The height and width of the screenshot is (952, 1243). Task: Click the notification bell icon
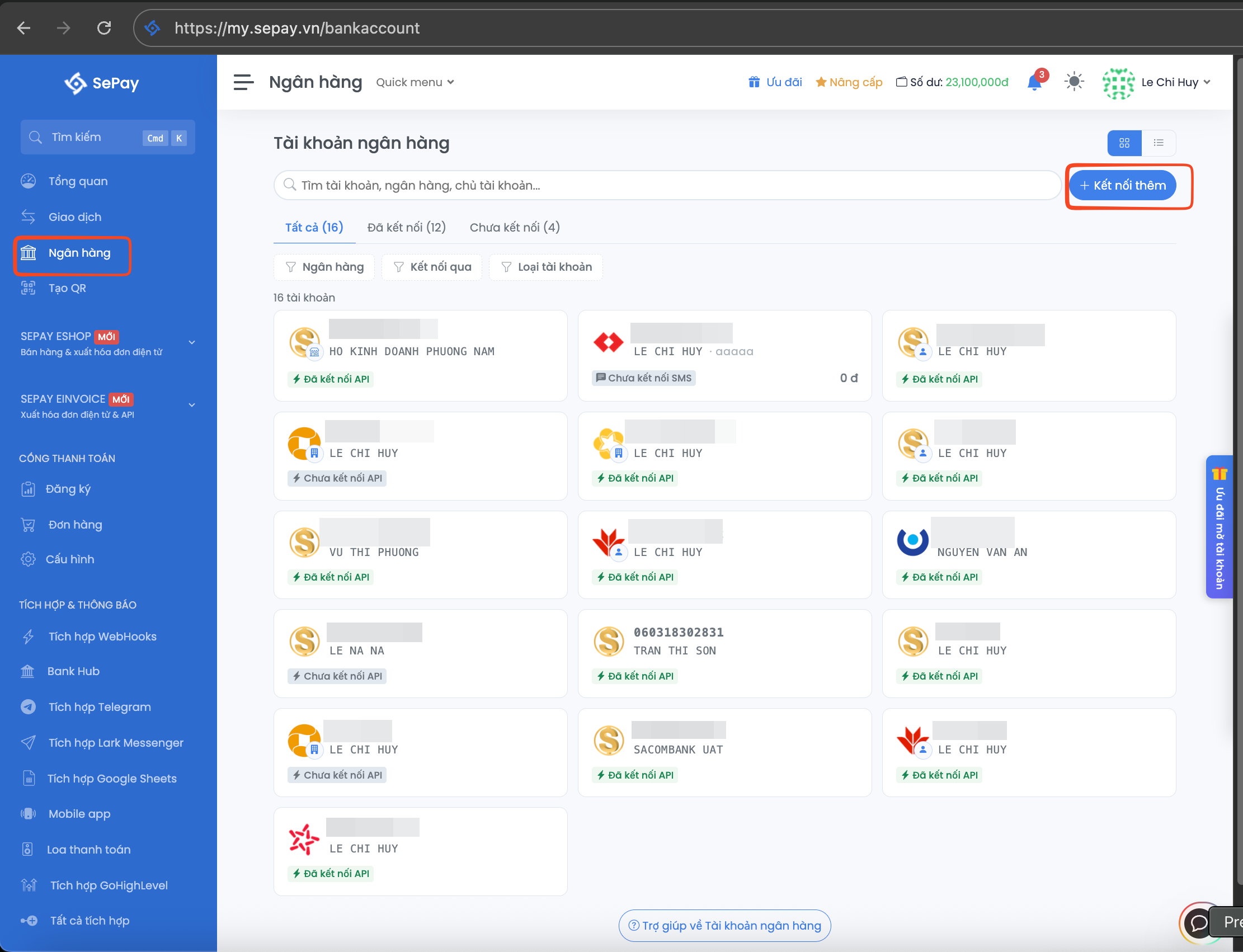coord(1034,83)
